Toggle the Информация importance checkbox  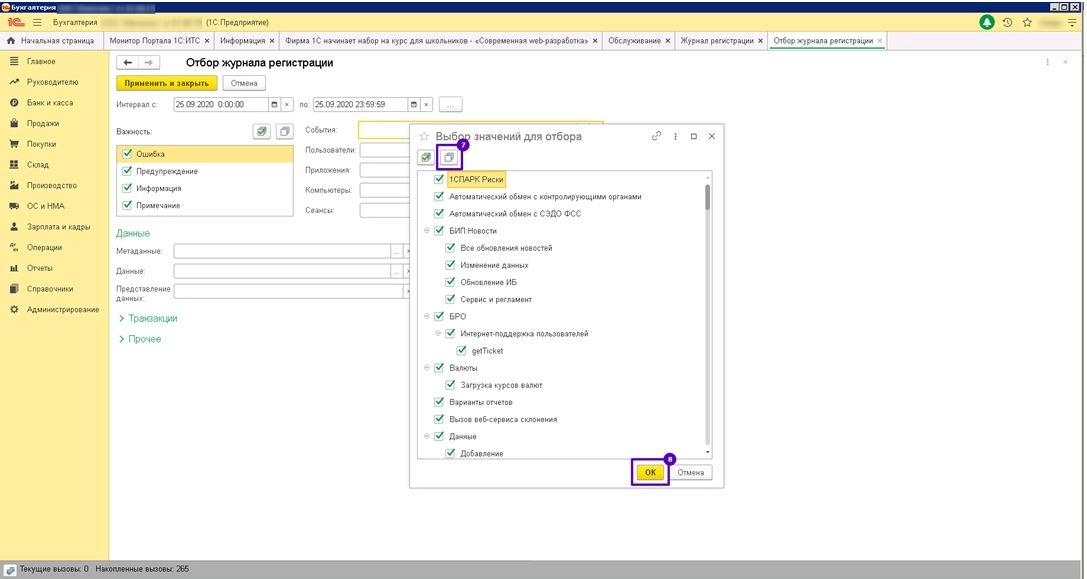[x=127, y=188]
